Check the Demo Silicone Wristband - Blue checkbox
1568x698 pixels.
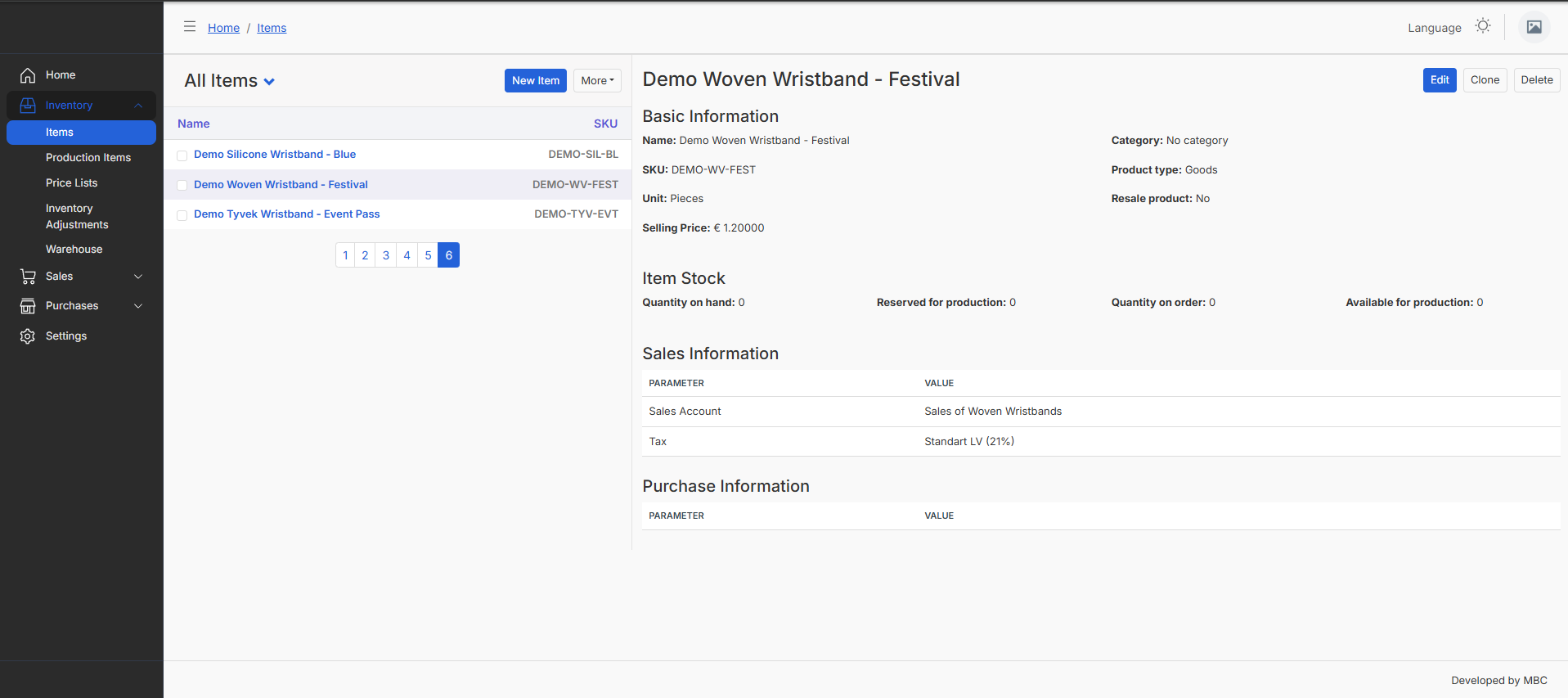(x=182, y=155)
